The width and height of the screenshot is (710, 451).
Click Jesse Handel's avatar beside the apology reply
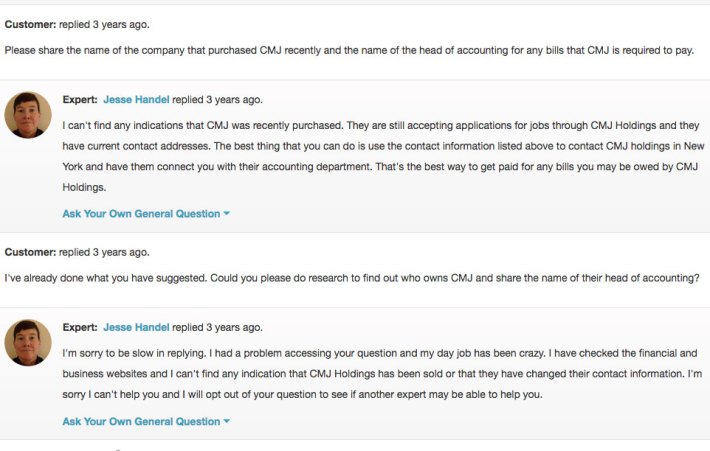pos(28,342)
